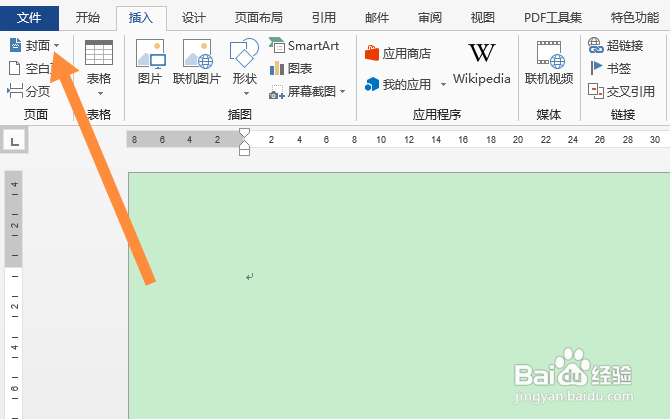Image resolution: width=670 pixels, height=419 pixels.
Task: Click My Apps (我的应用) icon
Action: click(372, 85)
